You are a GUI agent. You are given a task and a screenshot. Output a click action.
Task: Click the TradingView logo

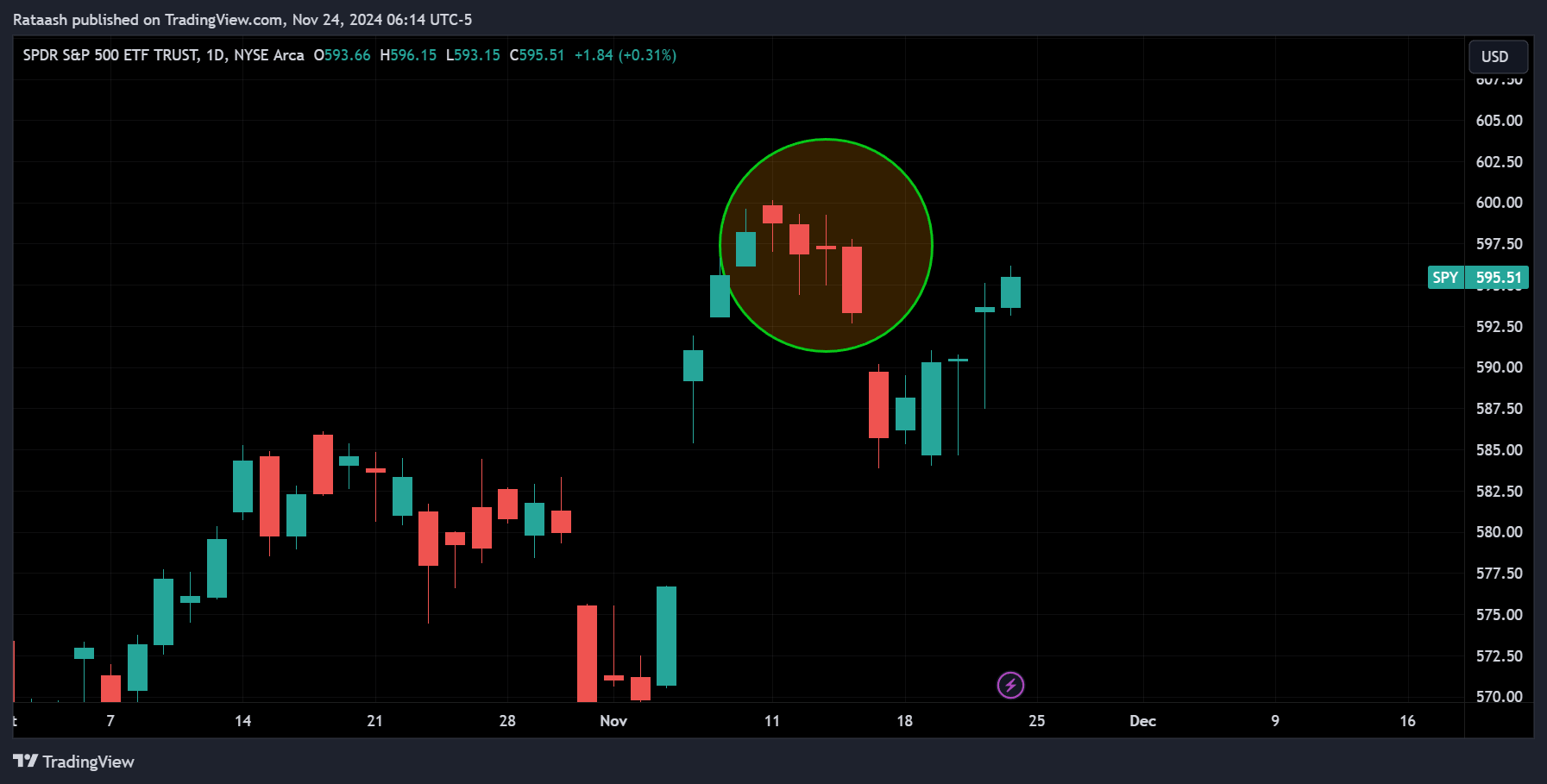tap(73, 762)
